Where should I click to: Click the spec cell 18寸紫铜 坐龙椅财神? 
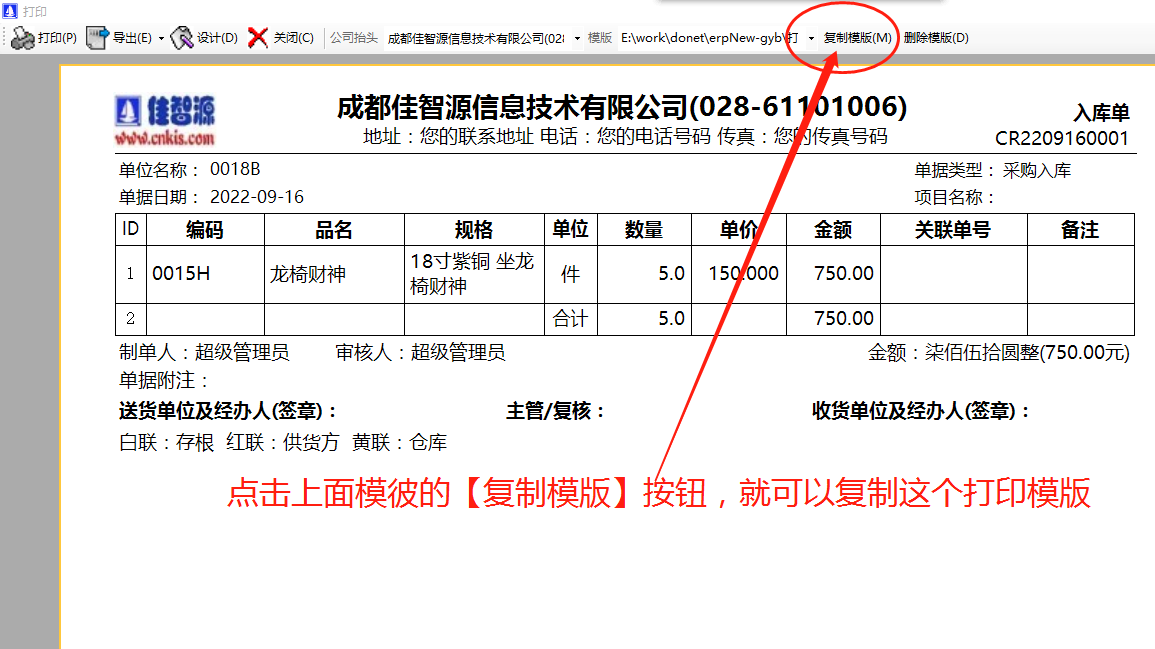click(472, 273)
